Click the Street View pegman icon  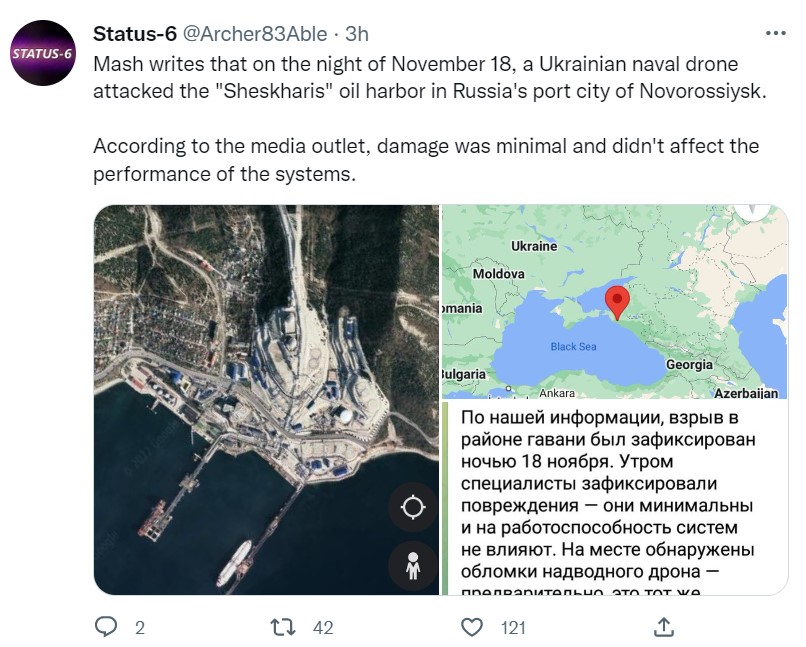pos(413,565)
